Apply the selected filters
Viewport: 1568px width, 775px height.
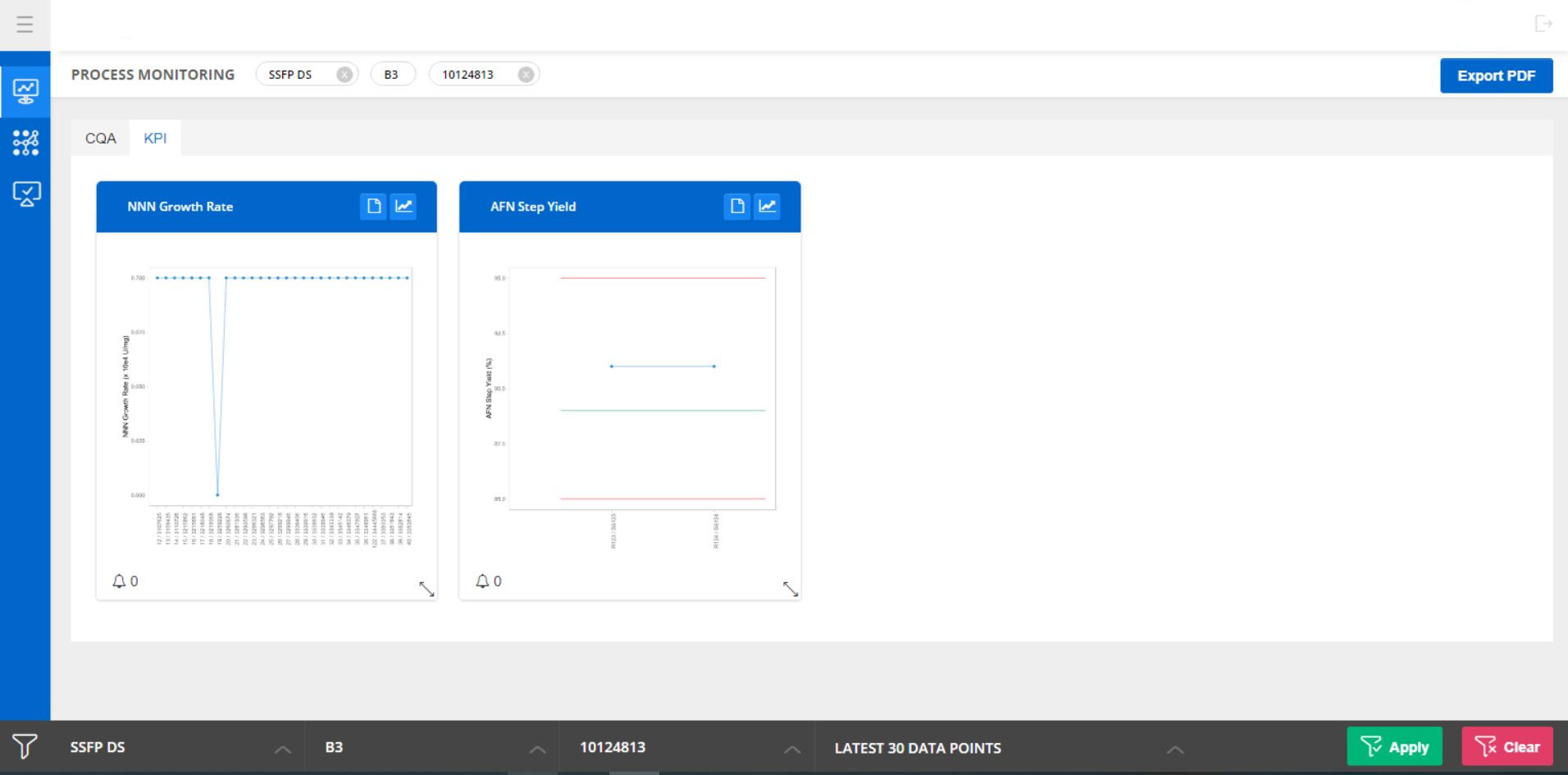click(1394, 746)
